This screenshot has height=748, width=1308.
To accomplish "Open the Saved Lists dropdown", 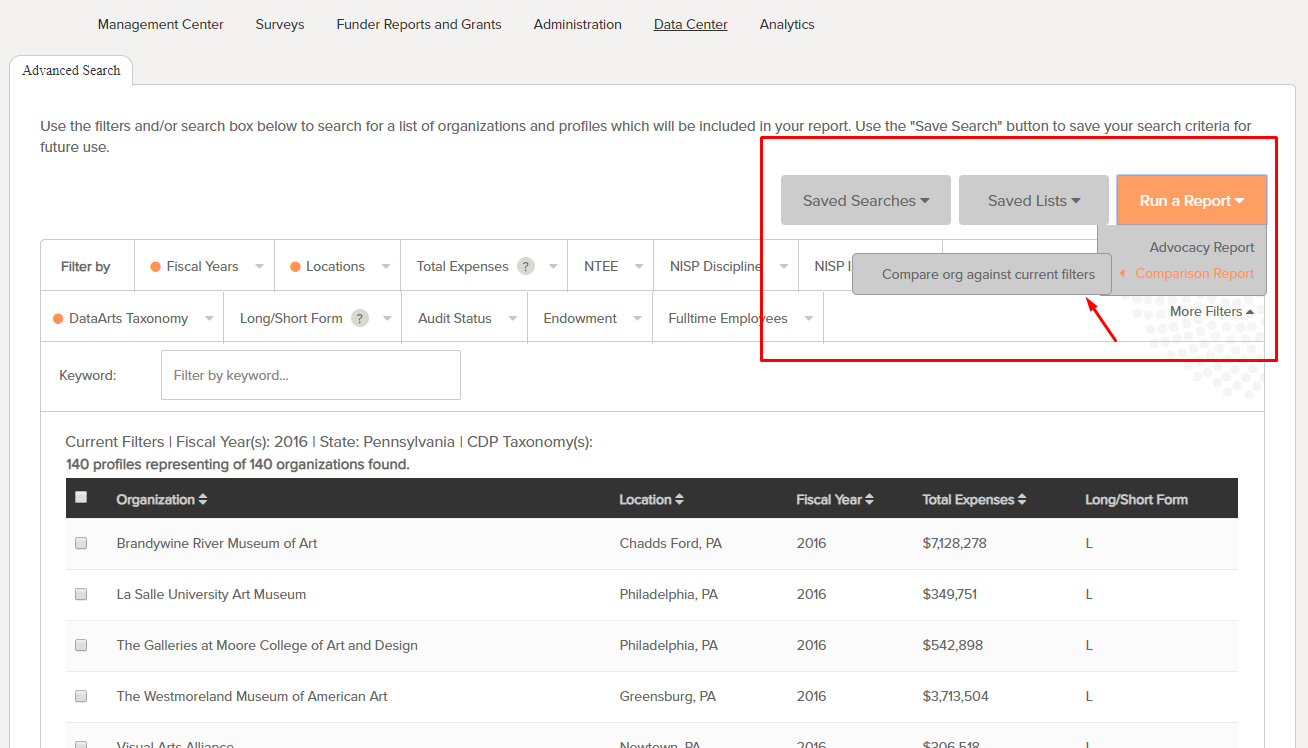I will tap(1033, 201).
